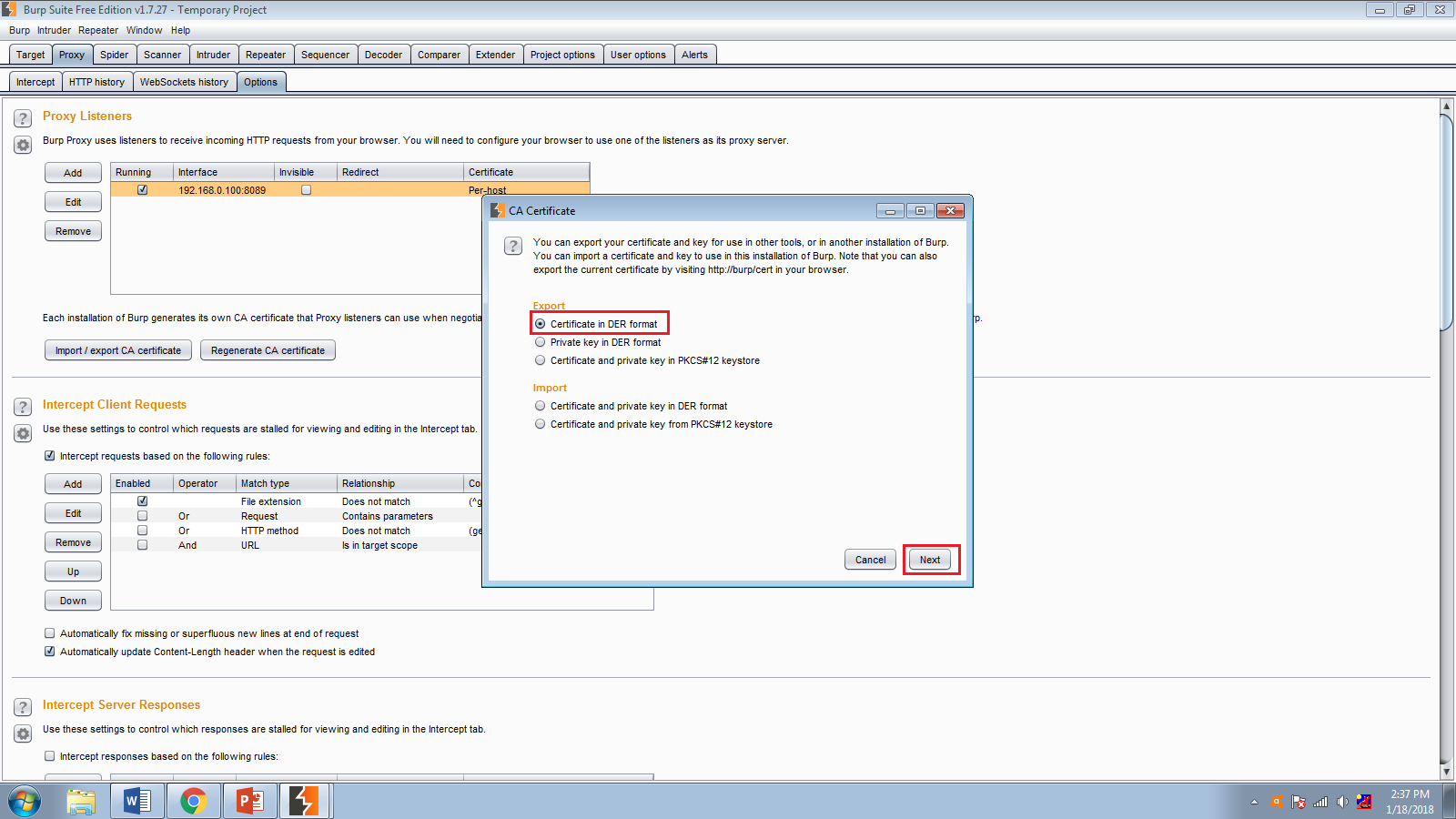This screenshot has width=1456, height=819.
Task: Enable intercept responses based on following rules
Action: [x=50, y=756]
